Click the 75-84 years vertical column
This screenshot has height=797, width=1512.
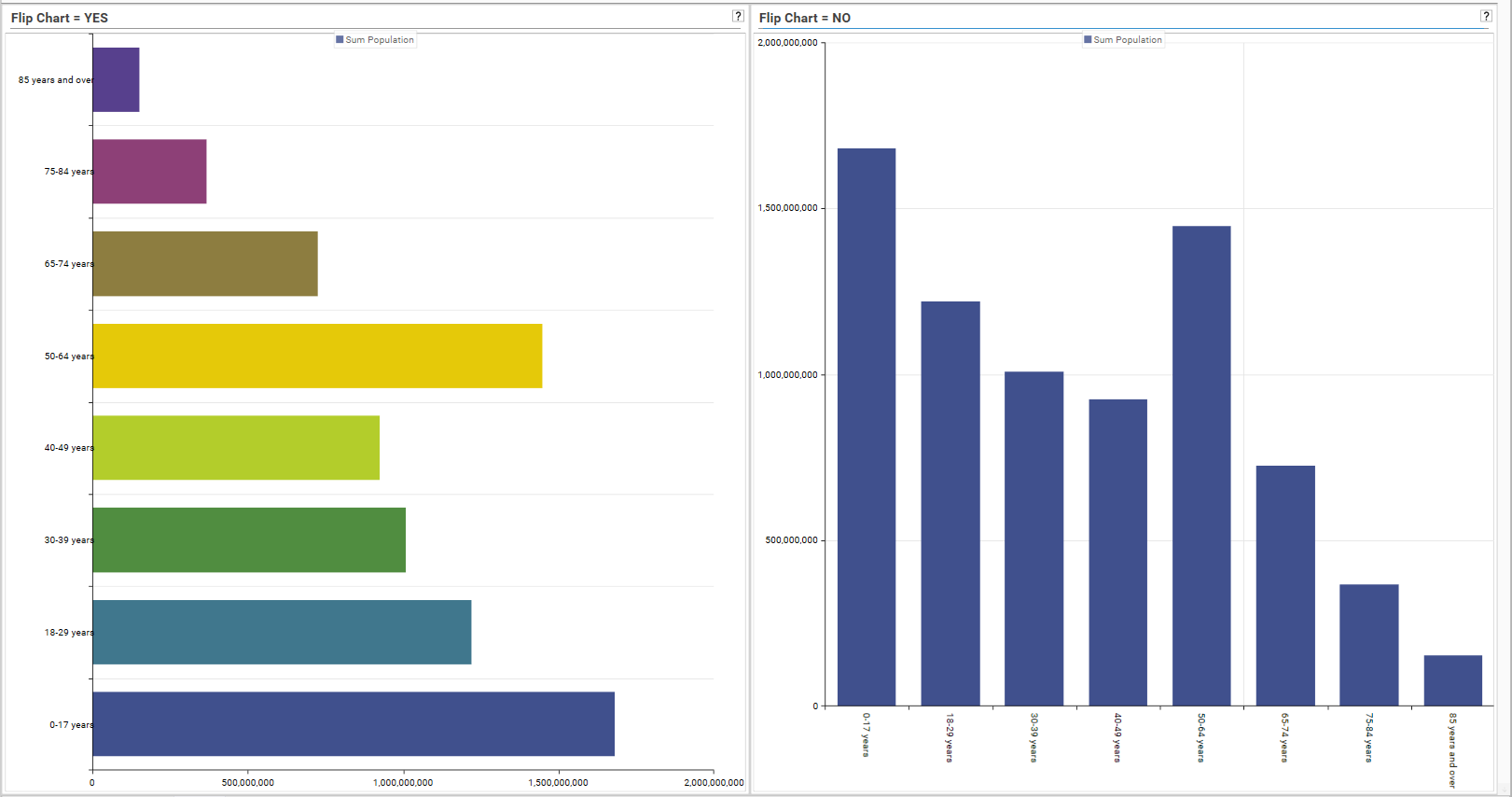coord(1369,645)
